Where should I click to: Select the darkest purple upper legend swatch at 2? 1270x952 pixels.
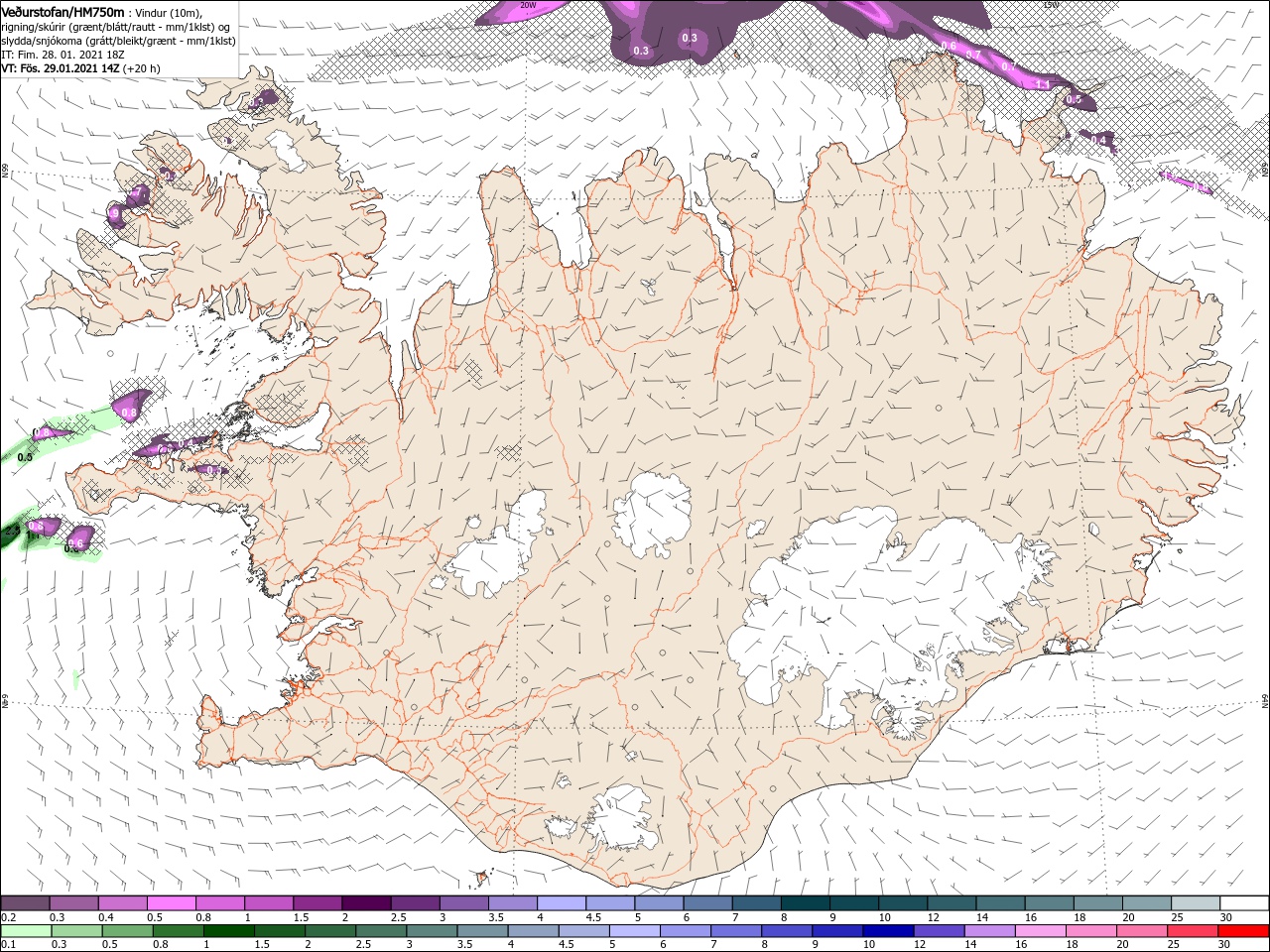pyautogui.click(x=365, y=903)
